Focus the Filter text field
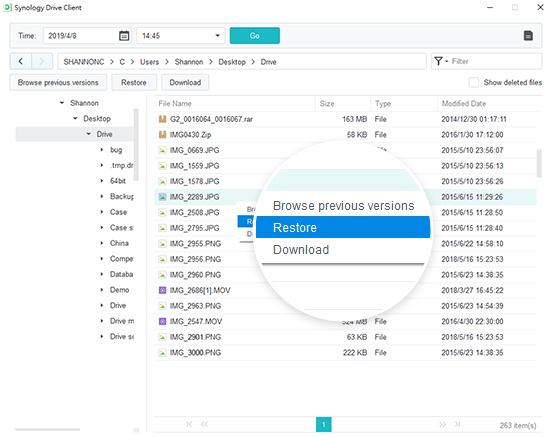This screenshot has width=550, height=437. click(x=495, y=61)
